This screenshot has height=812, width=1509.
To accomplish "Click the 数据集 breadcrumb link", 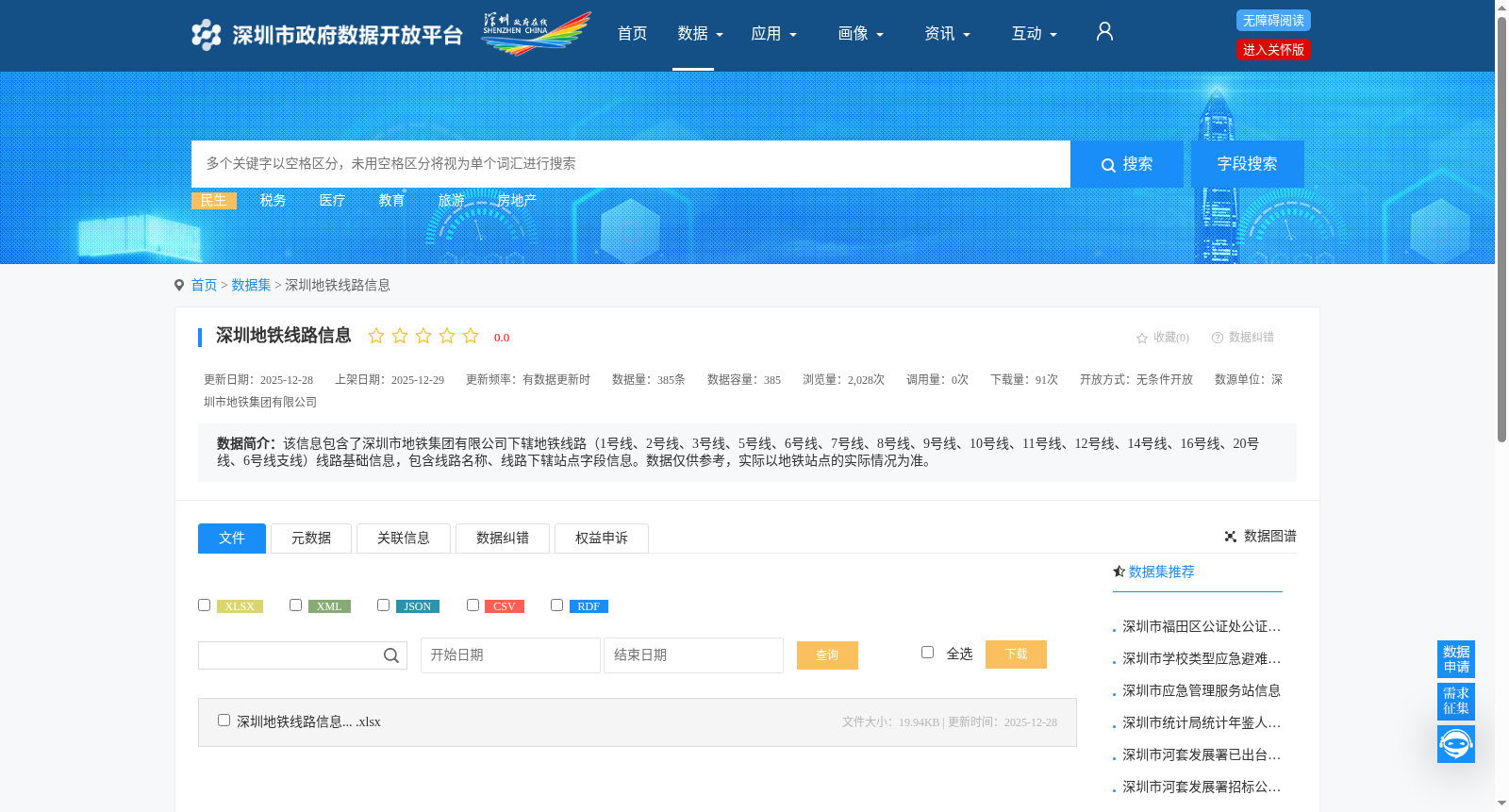I will click(x=252, y=286).
